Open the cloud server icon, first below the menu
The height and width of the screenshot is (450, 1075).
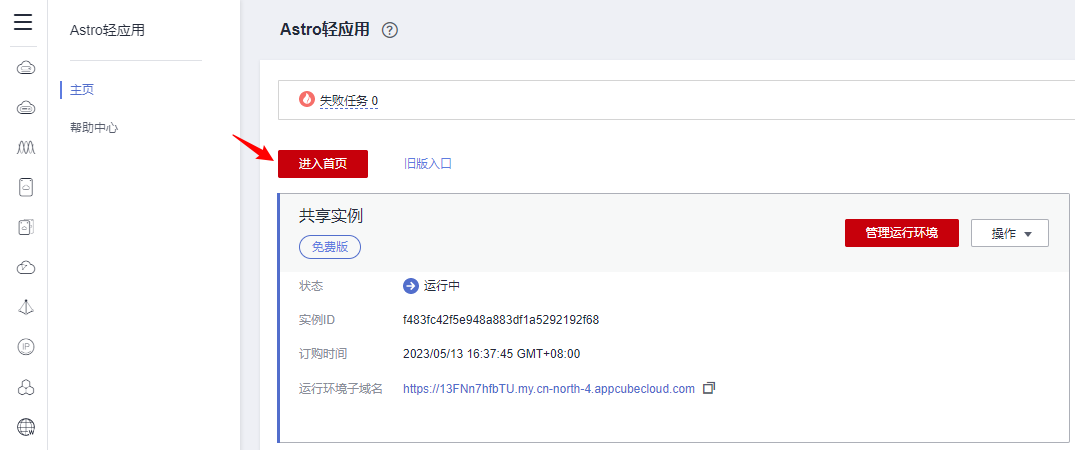[25, 67]
